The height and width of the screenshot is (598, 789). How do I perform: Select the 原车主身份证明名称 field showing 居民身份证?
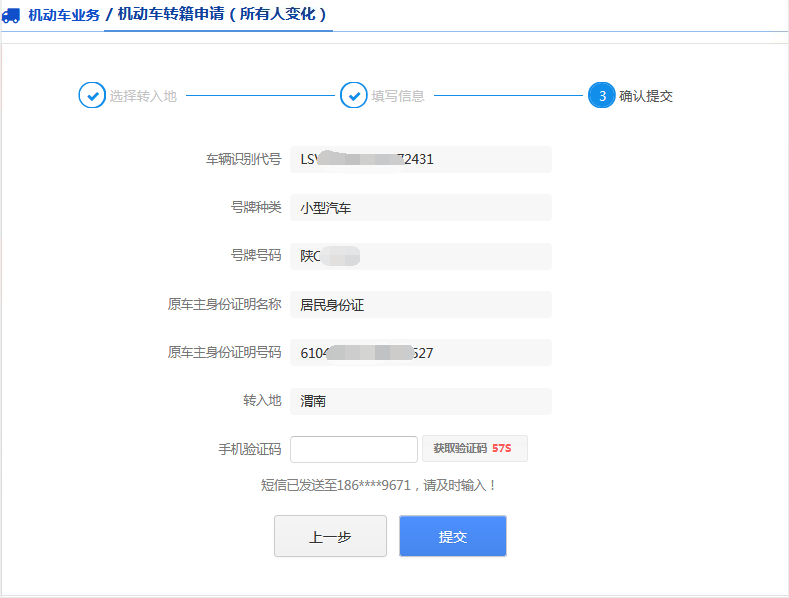420,305
